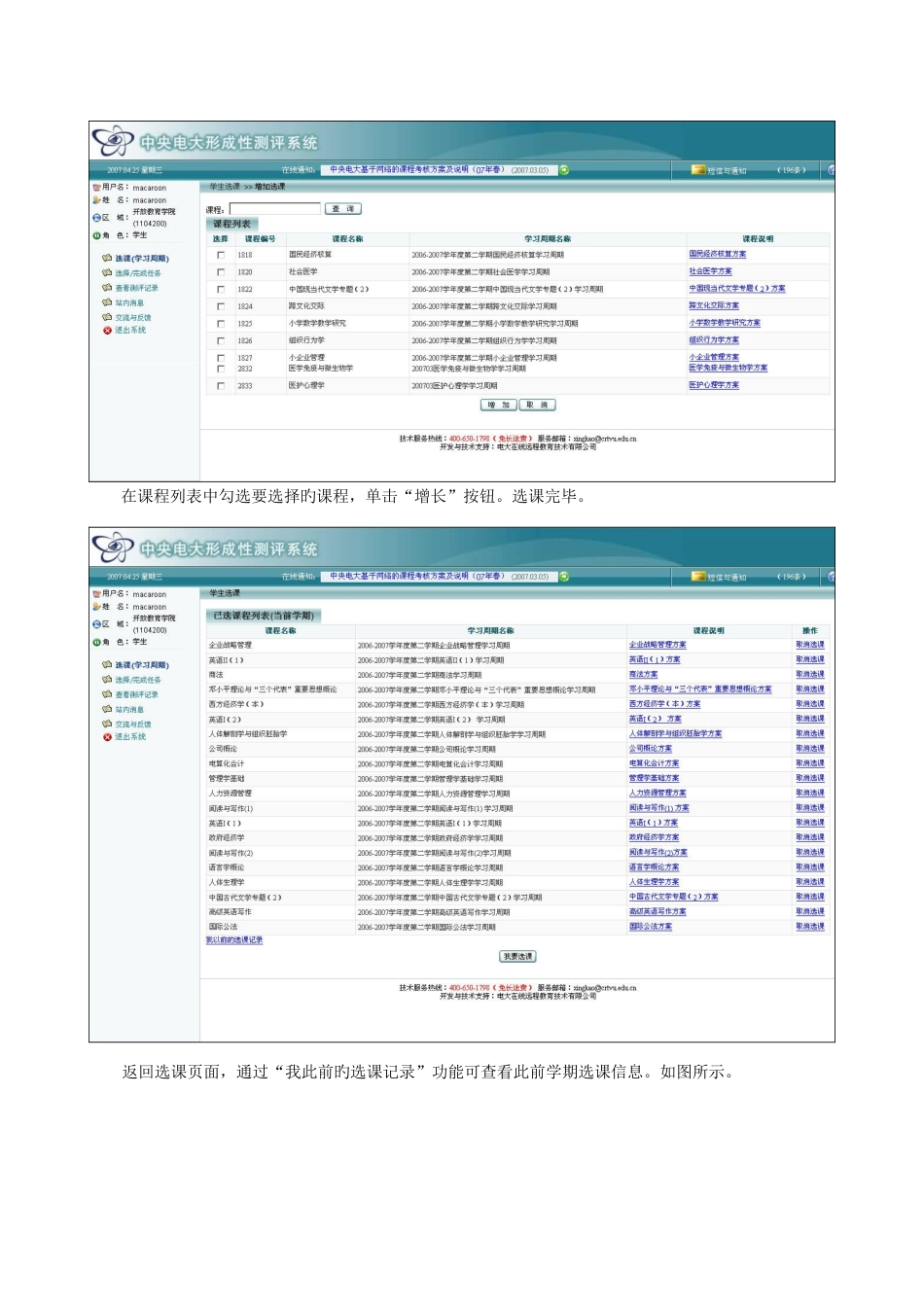The width and height of the screenshot is (924, 1307).
Task: Click the 查询 search button
Action: (x=342, y=209)
